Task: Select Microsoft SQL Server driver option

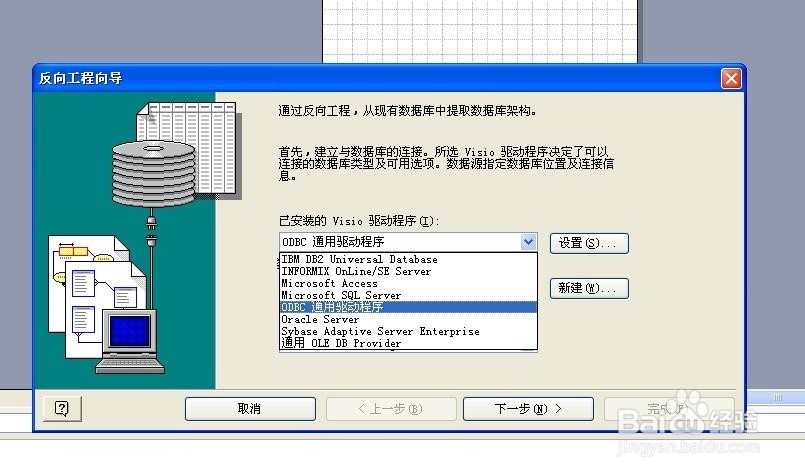Action: (x=408, y=295)
